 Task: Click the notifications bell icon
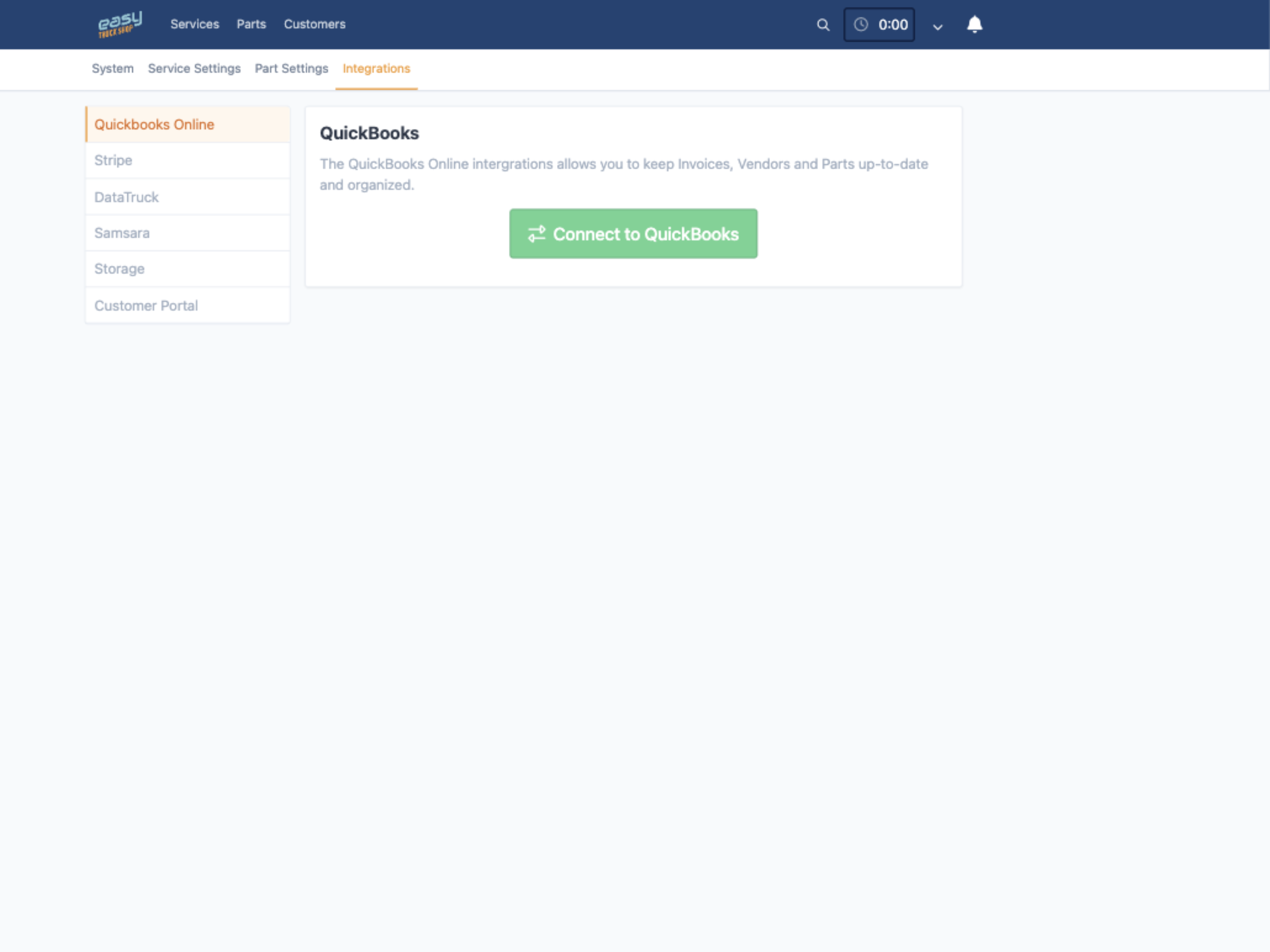click(x=974, y=25)
